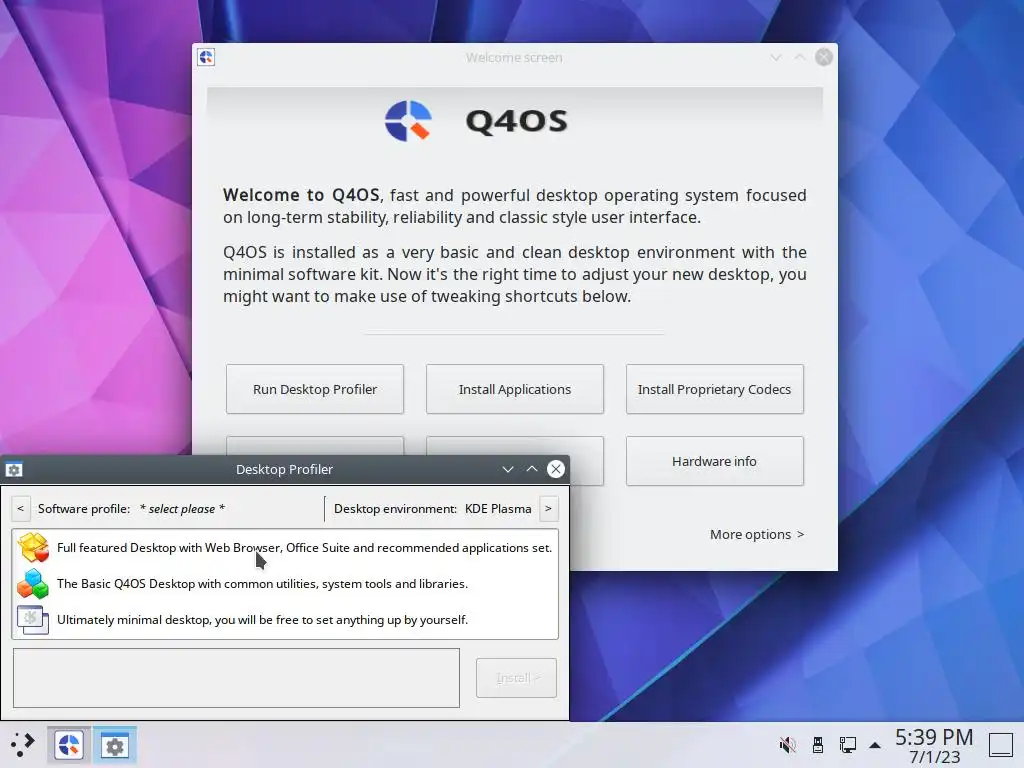Maximize the Desktop Profiler window

coord(532,469)
